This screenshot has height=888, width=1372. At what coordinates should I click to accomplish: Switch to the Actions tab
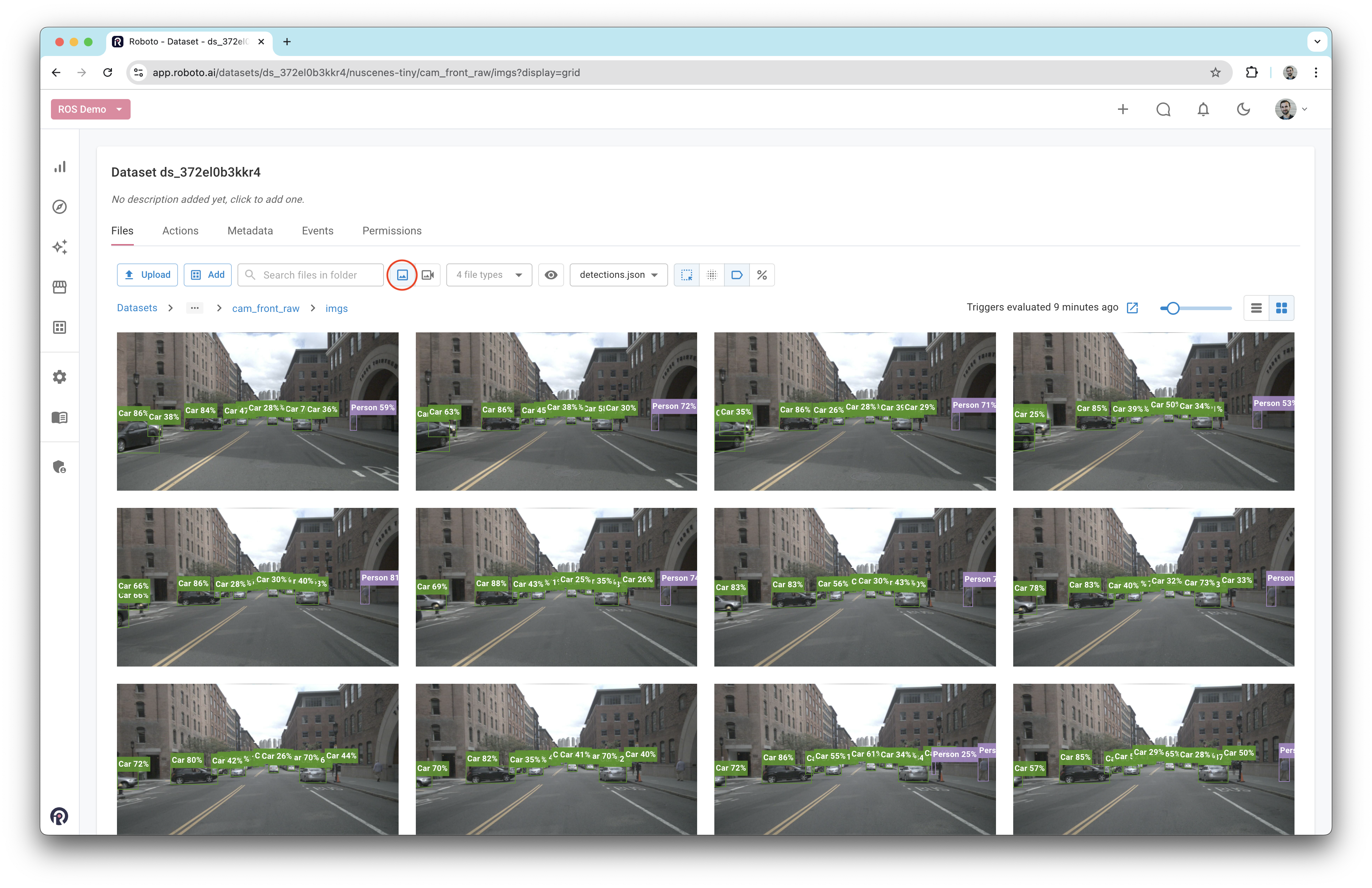[x=180, y=231]
